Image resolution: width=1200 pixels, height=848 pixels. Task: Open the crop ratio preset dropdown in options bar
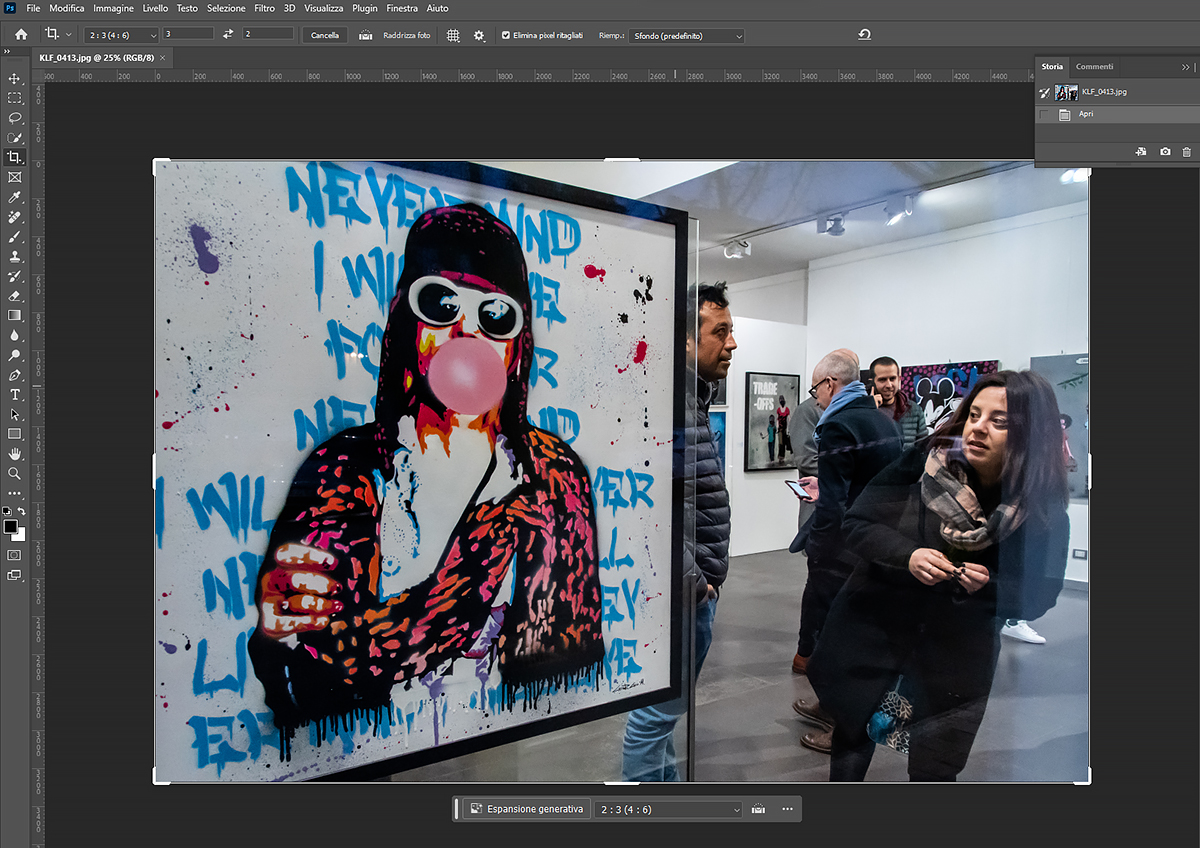pyautogui.click(x=120, y=35)
